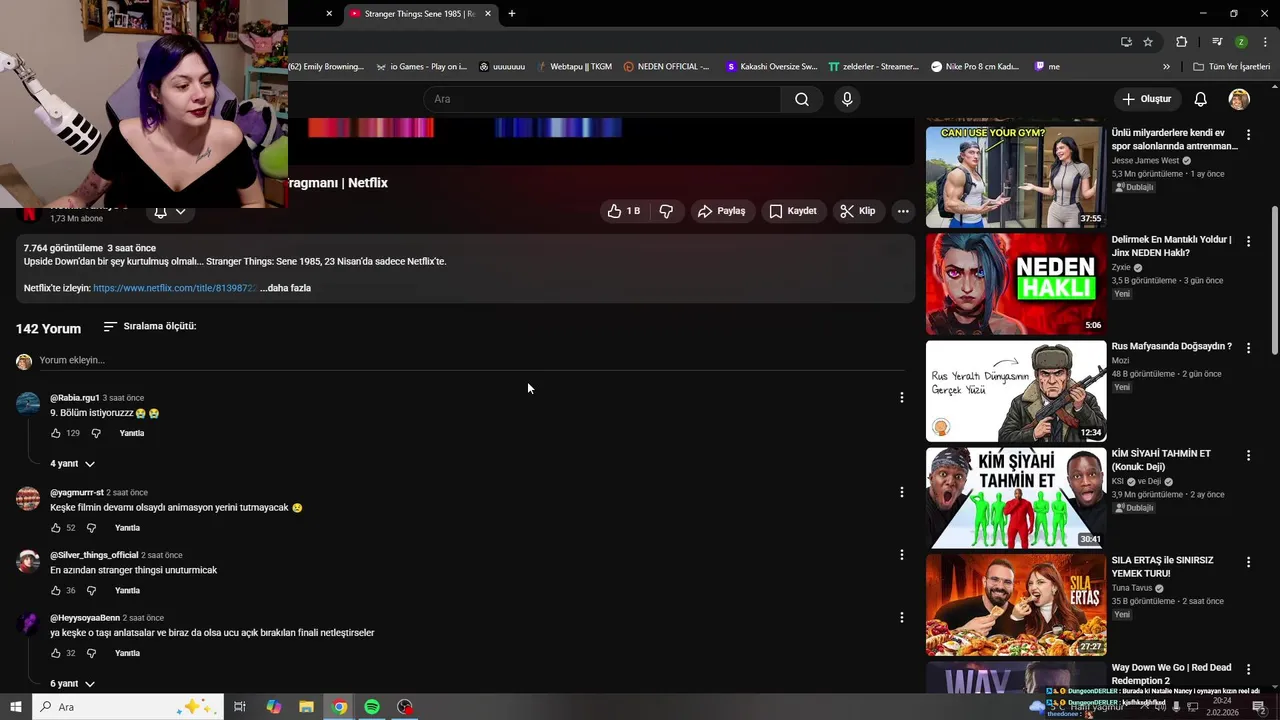Expand 4 yanıt replies
Screen dimensions: 1280x720
(x=72, y=464)
